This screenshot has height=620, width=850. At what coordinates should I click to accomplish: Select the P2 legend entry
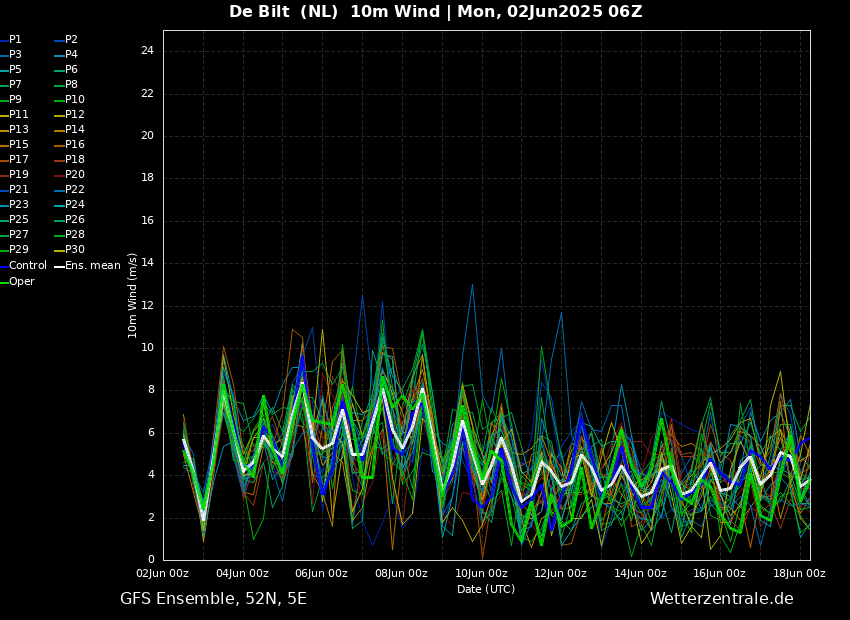71,40
